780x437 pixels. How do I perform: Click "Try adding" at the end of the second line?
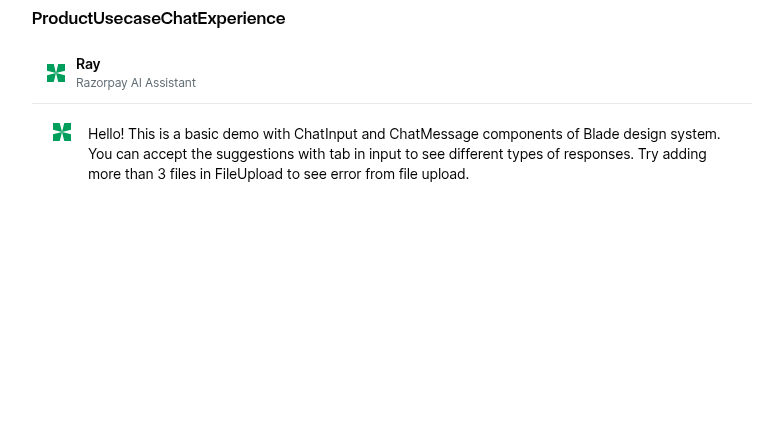pos(672,154)
